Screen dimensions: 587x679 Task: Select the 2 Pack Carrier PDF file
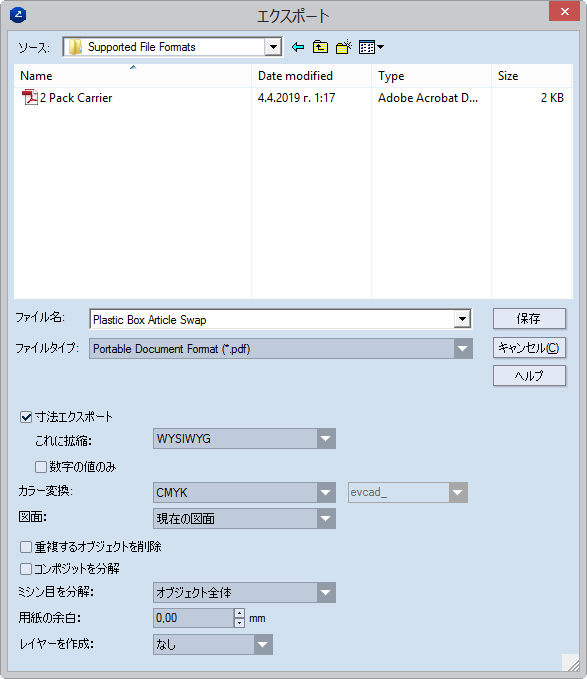click(x=67, y=98)
